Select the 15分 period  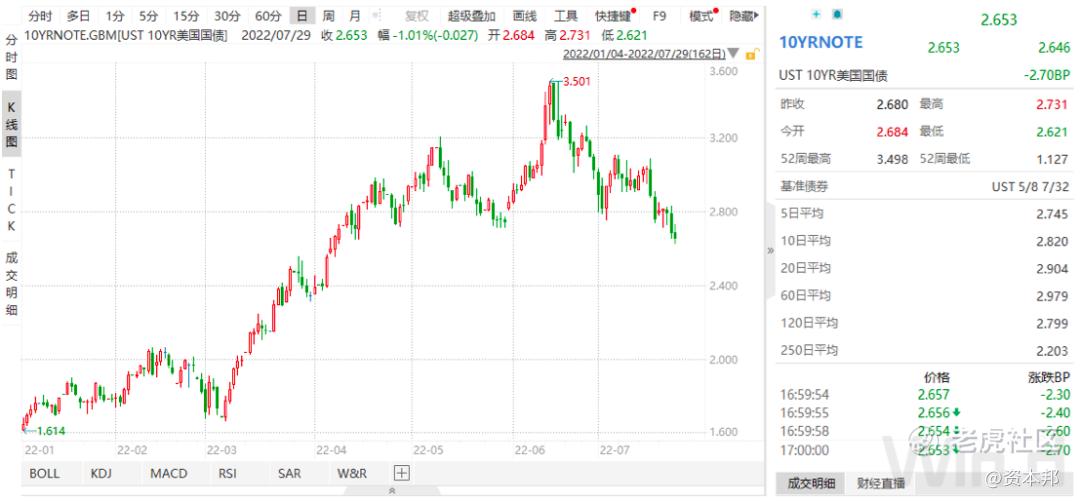186,16
